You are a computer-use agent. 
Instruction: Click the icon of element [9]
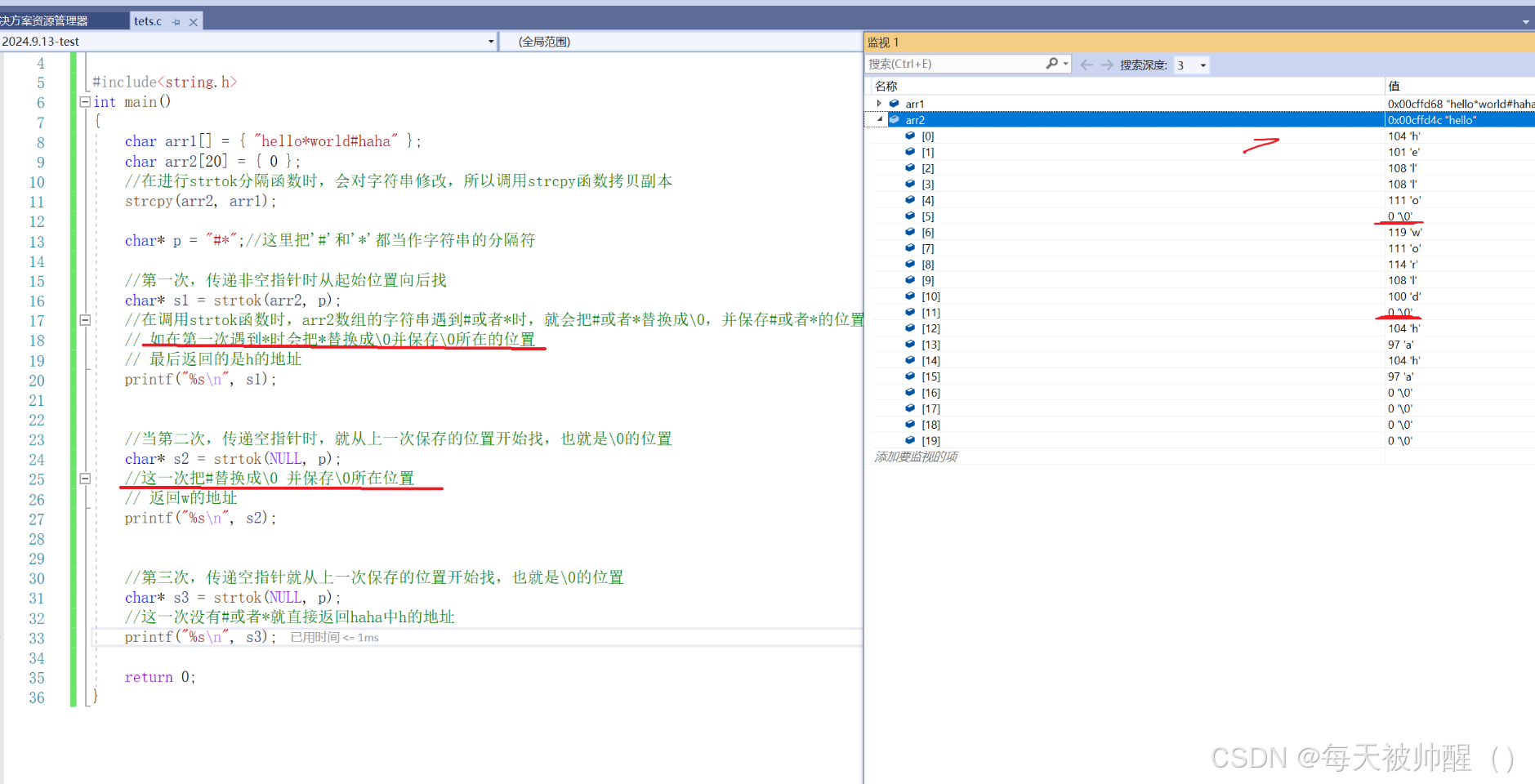pyautogui.click(x=910, y=280)
